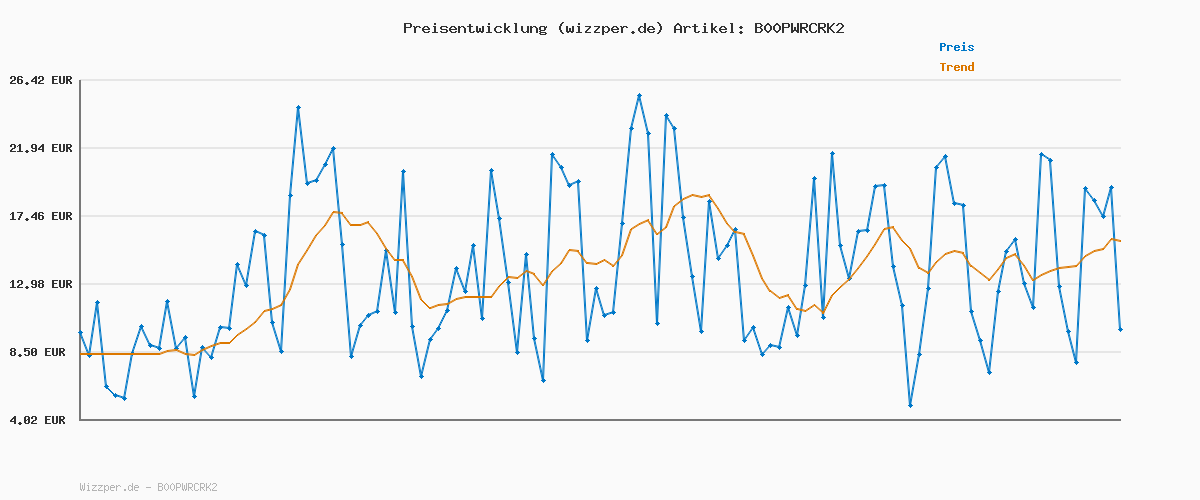This screenshot has width=1200, height=500.
Task: Click the 26.42 EUR axis label
Action: point(40,81)
